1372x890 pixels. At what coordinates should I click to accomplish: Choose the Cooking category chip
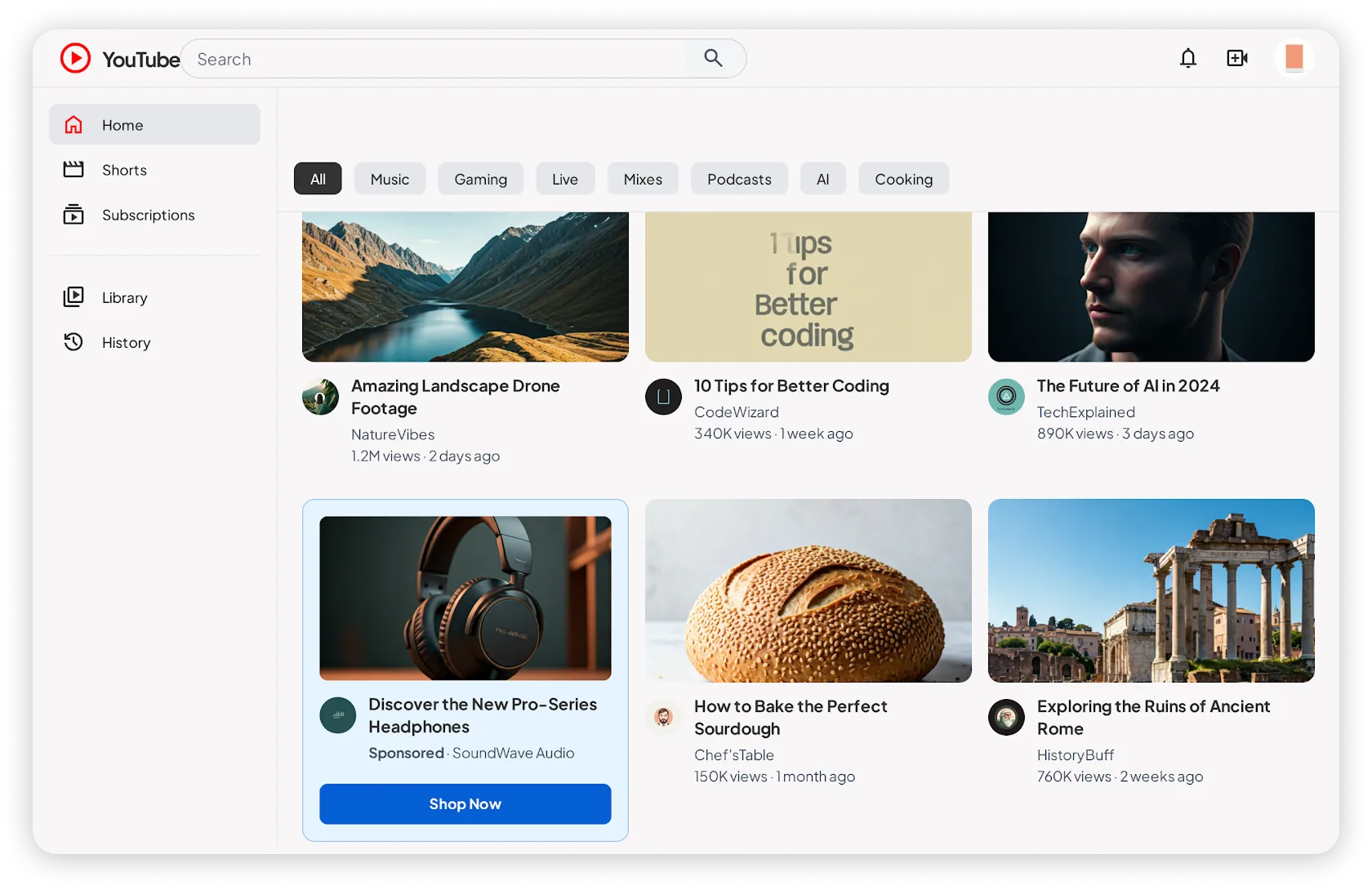click(x=903, y=179)
